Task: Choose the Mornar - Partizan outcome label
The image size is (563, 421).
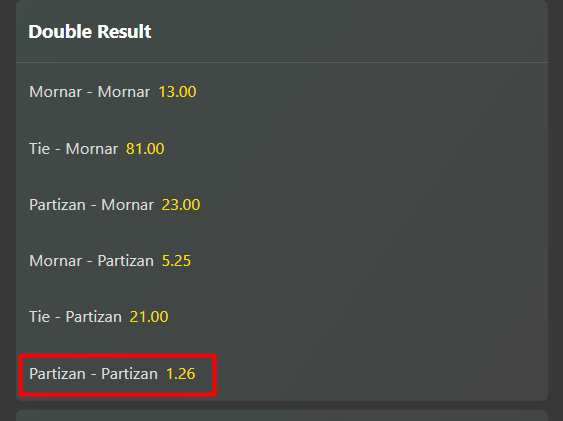Action: pyautogui.click(x=91, y=261)
